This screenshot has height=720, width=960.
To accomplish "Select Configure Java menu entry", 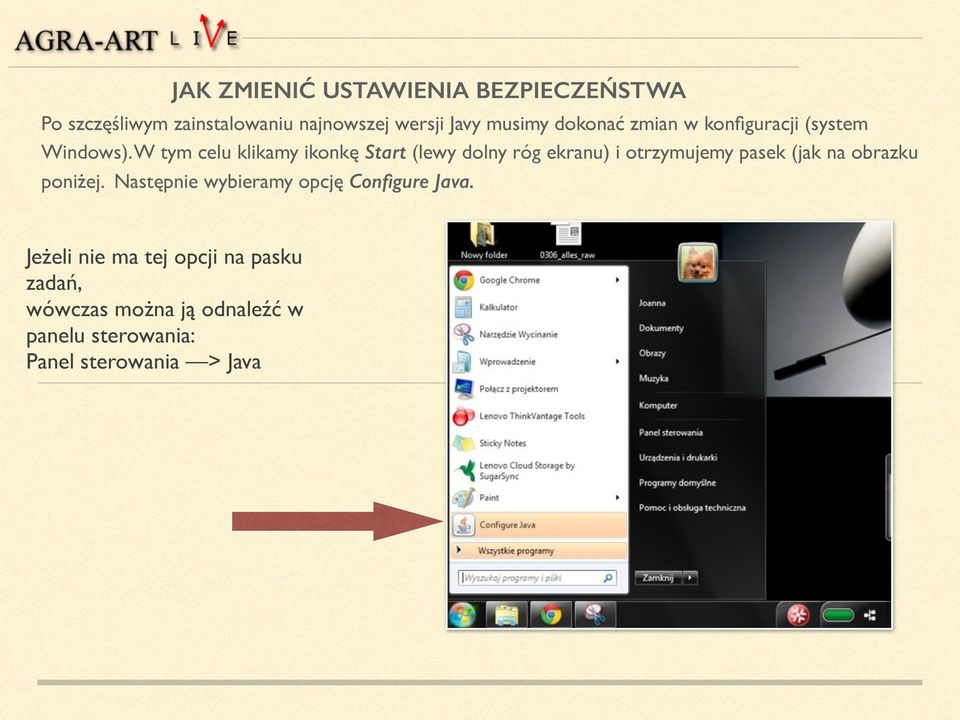I will [x=539, y=525].
